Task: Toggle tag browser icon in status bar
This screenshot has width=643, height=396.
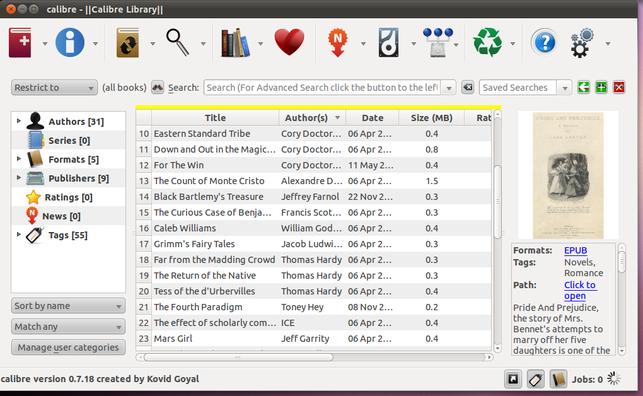Action: click(x=536, y=379)
